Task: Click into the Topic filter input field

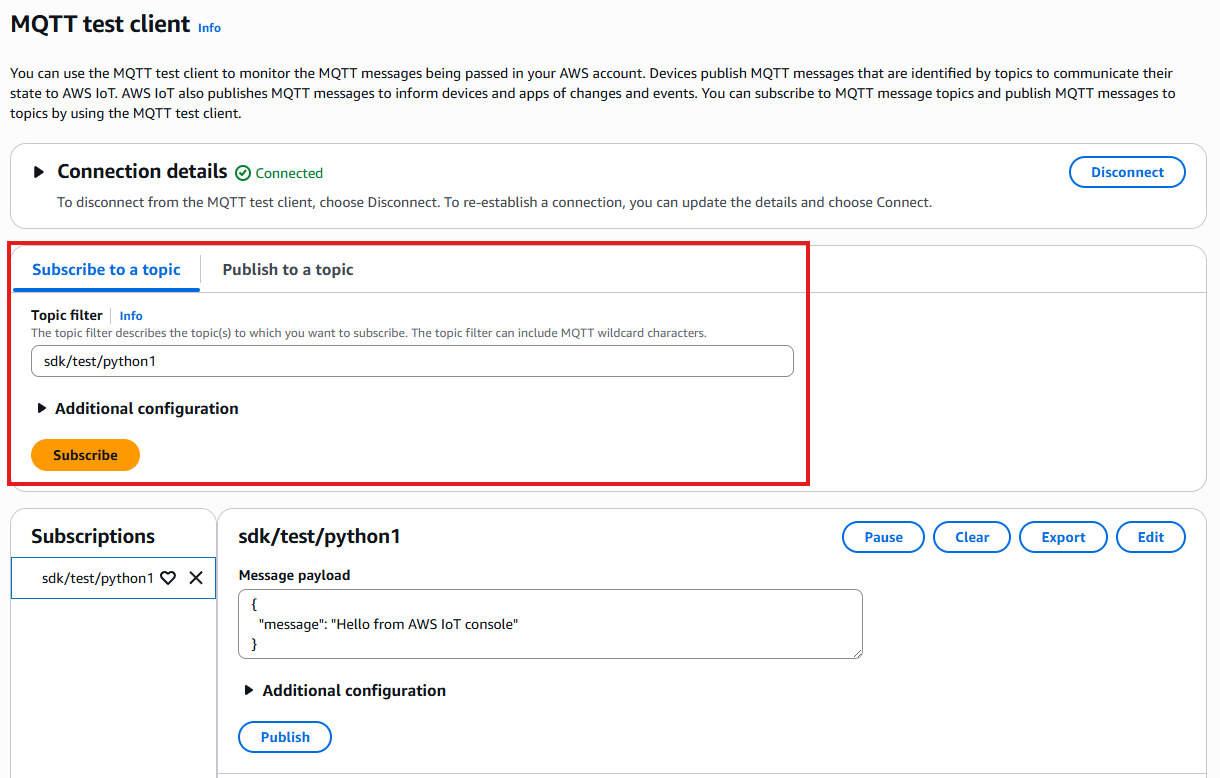Action: pyautogui.click(x=412, y=361)
